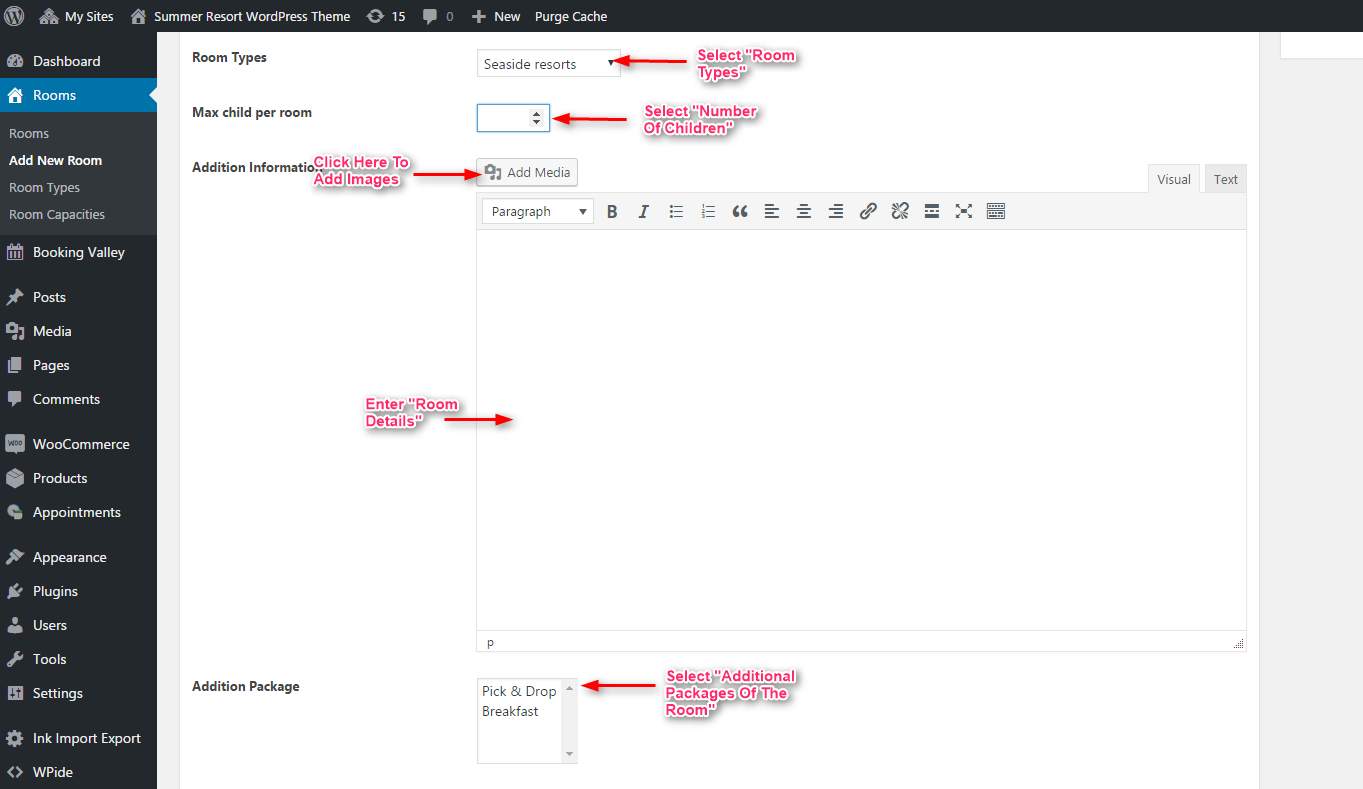Increase max child per room value
Viewport: 1363px width, 789px height.
click(537, 113)
